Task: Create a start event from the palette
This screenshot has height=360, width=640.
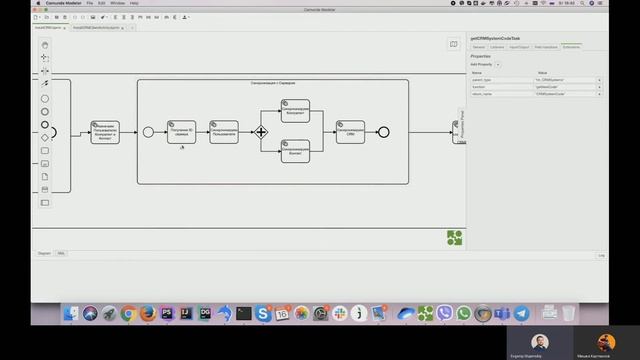Action: point(45,99)
